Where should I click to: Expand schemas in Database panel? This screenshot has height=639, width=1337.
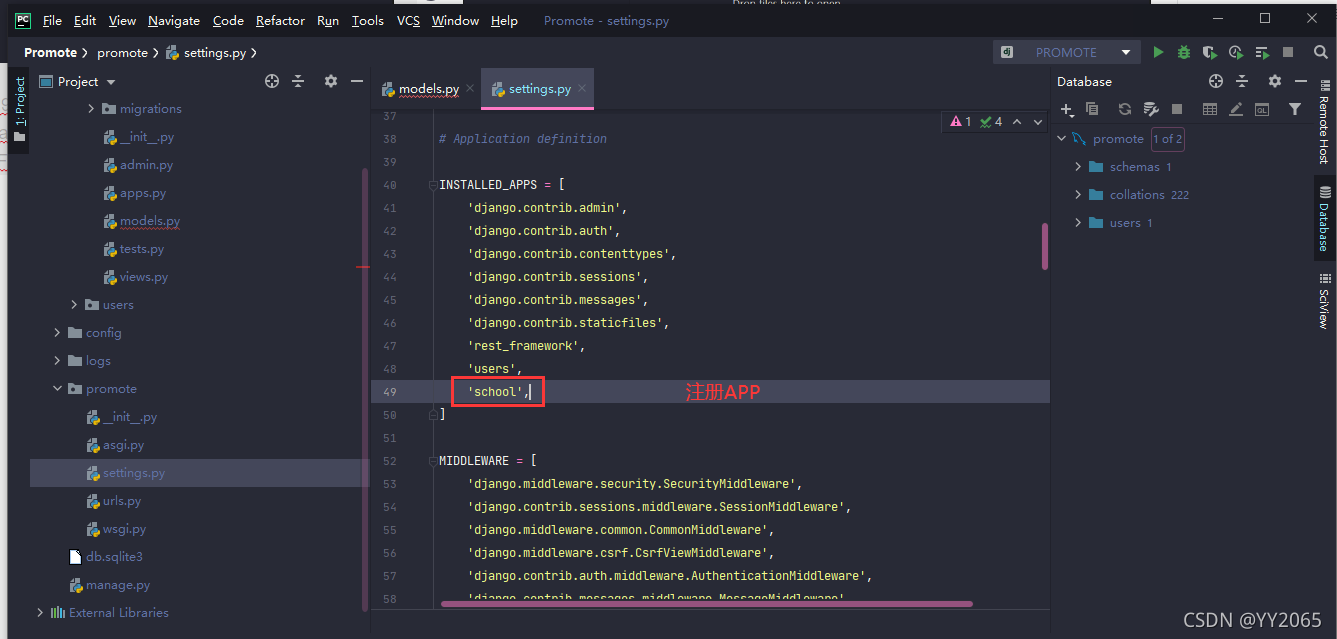pyautogui.click(x=1078, y=167)
